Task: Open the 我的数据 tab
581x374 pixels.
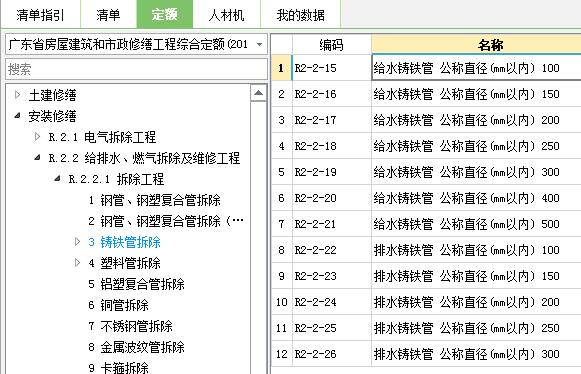Action: [x=301, y=15]
